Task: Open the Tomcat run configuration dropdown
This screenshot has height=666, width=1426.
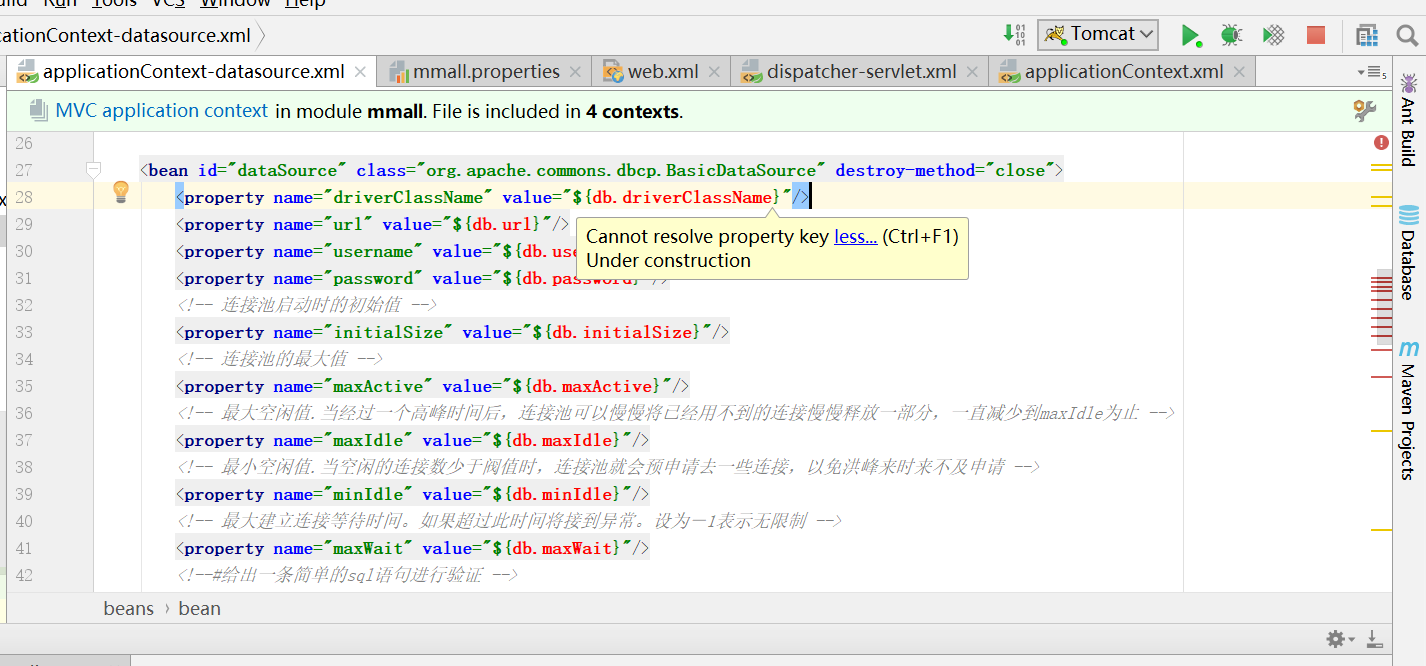Action: point(1097,34)
